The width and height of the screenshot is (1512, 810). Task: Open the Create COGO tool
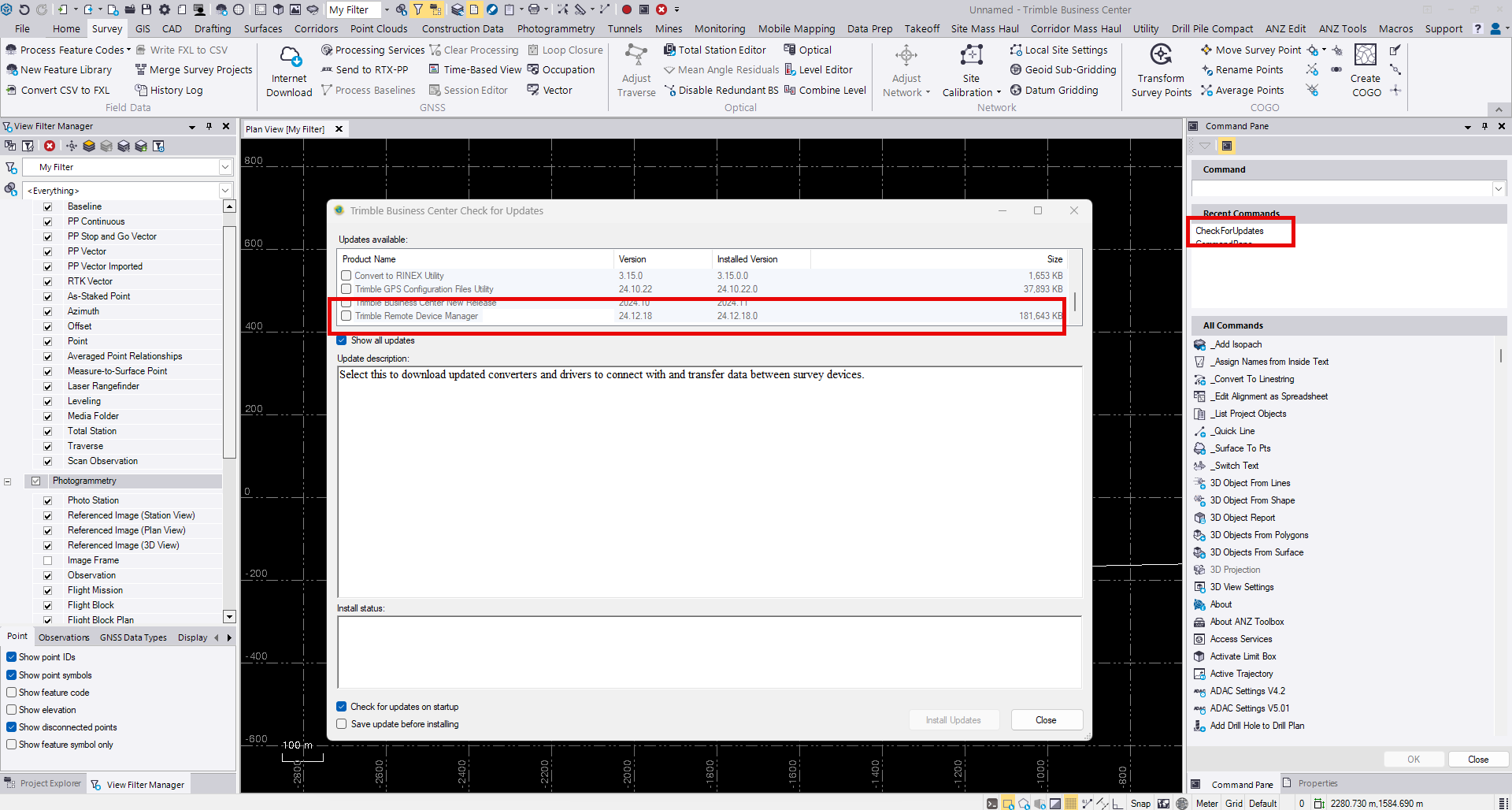coord(1366,71)
